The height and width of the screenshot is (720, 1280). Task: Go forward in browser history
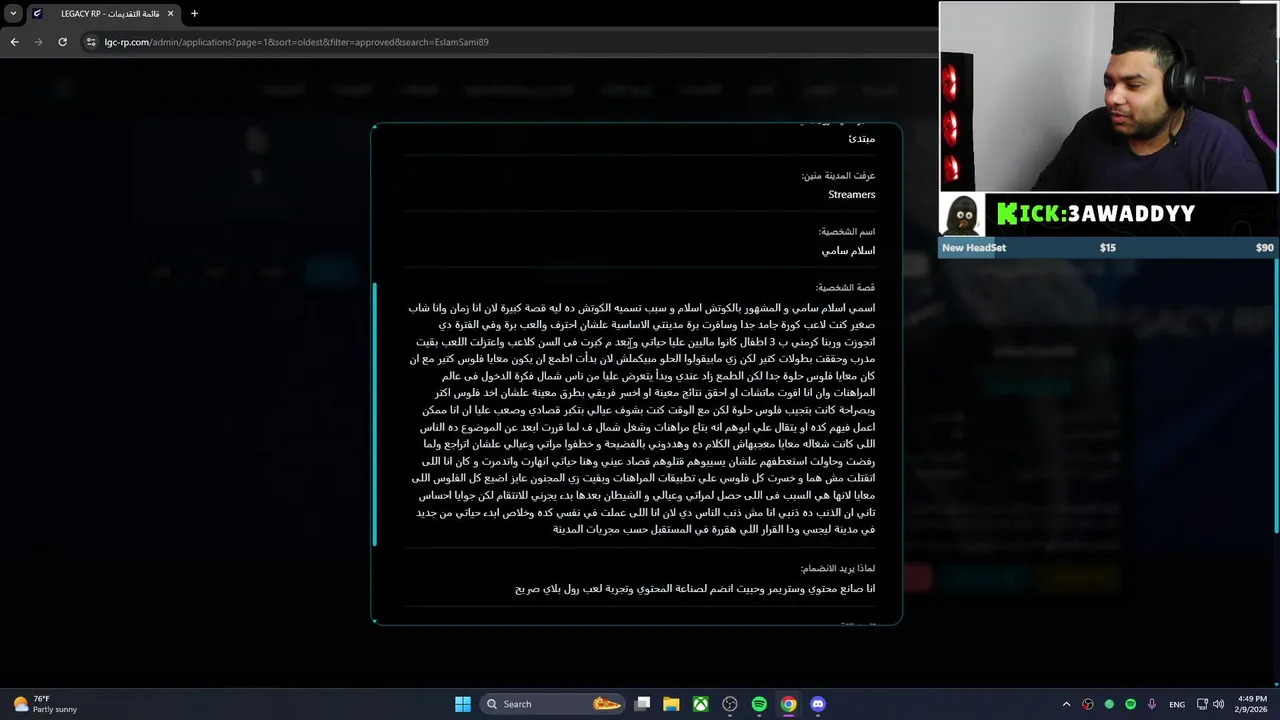pyautogui.click(x=38, y=42)
